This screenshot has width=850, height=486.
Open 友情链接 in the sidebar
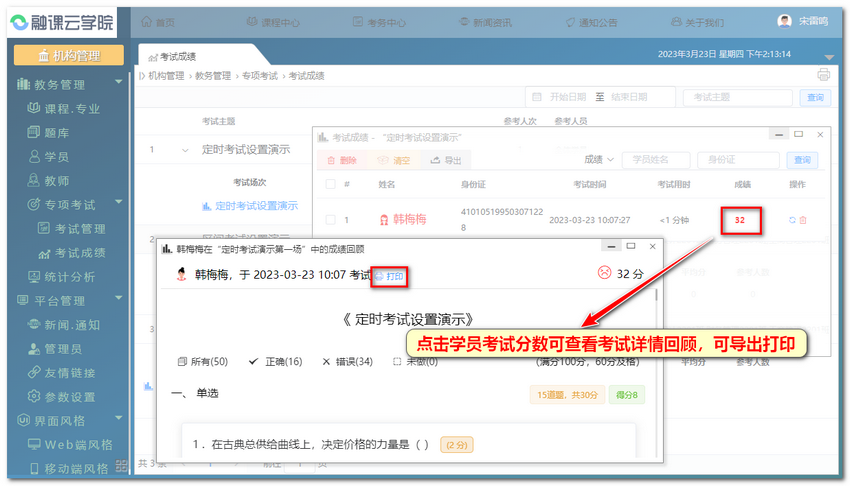[x=68, y=373]
